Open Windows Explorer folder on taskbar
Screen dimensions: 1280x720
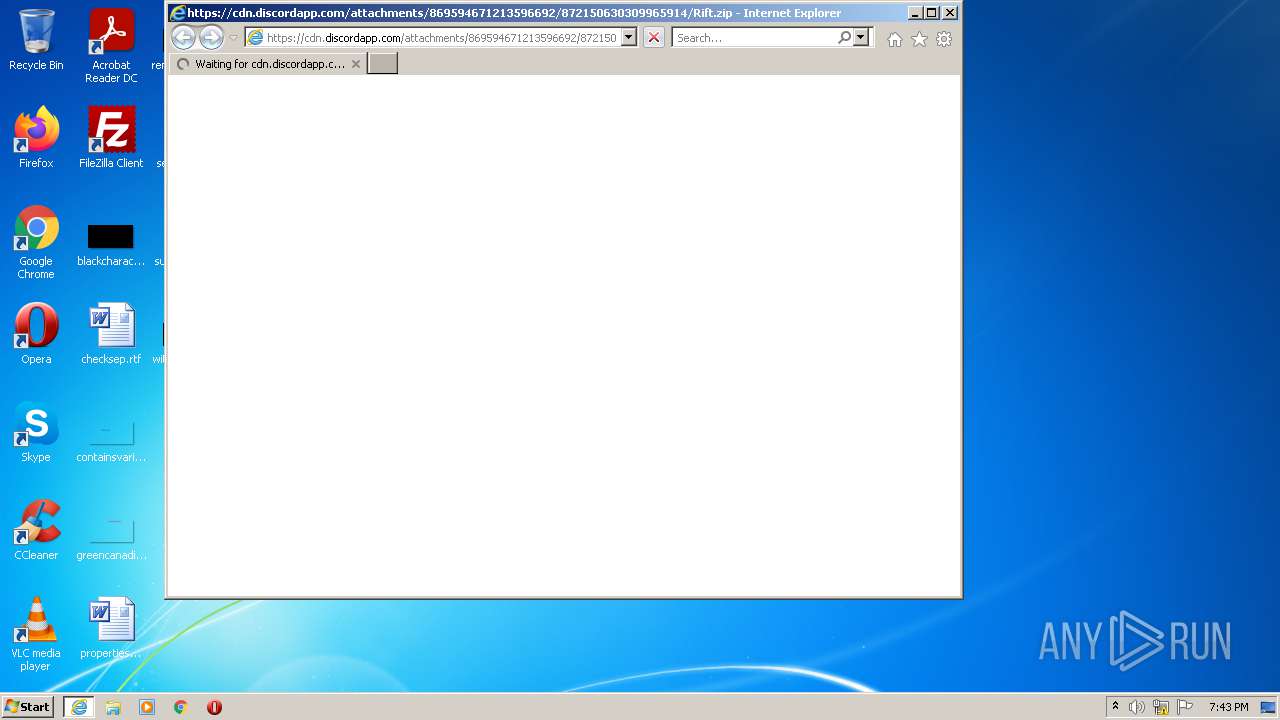click(x=113, y=707)
